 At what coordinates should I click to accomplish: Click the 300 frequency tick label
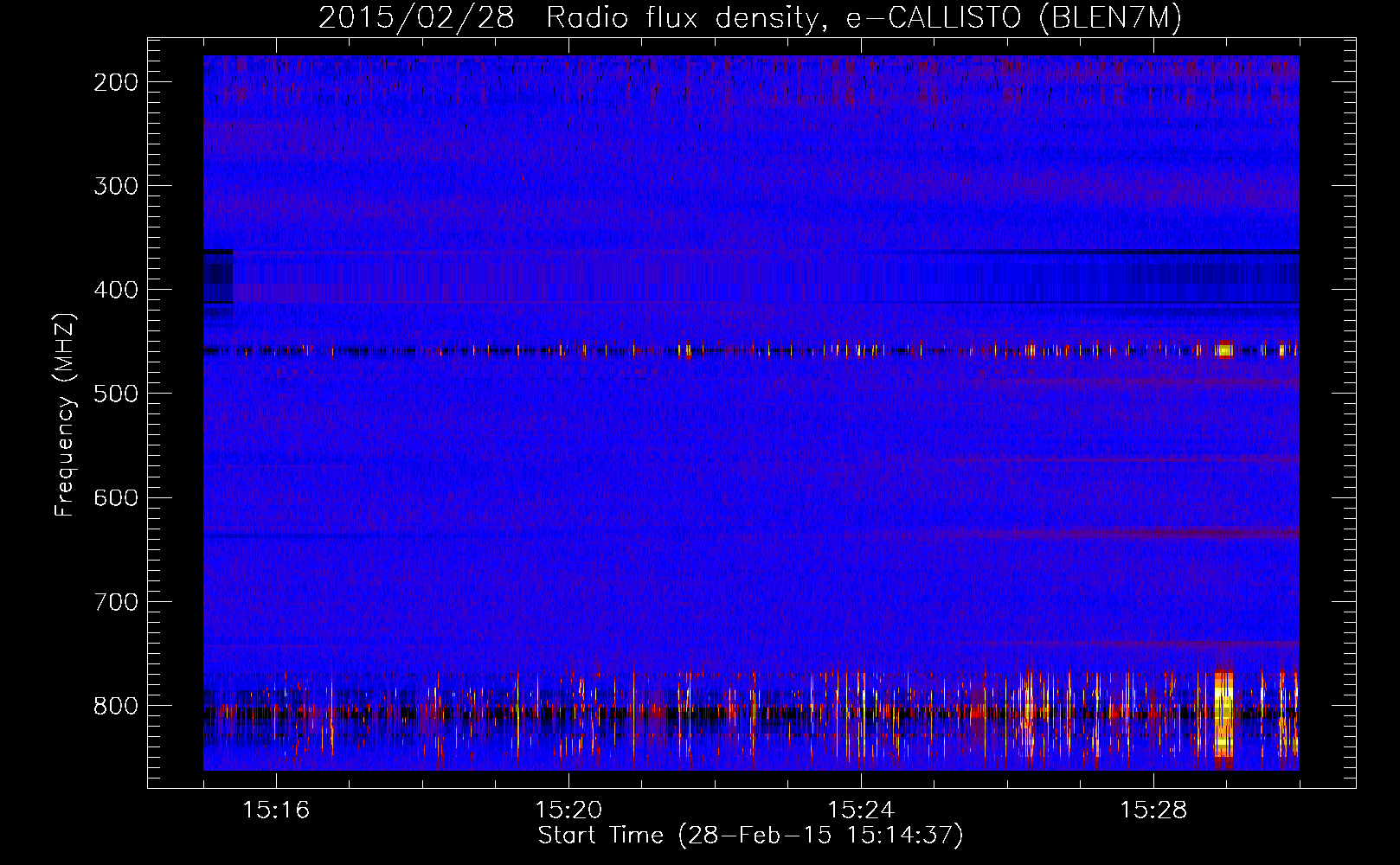pos(116,186)
